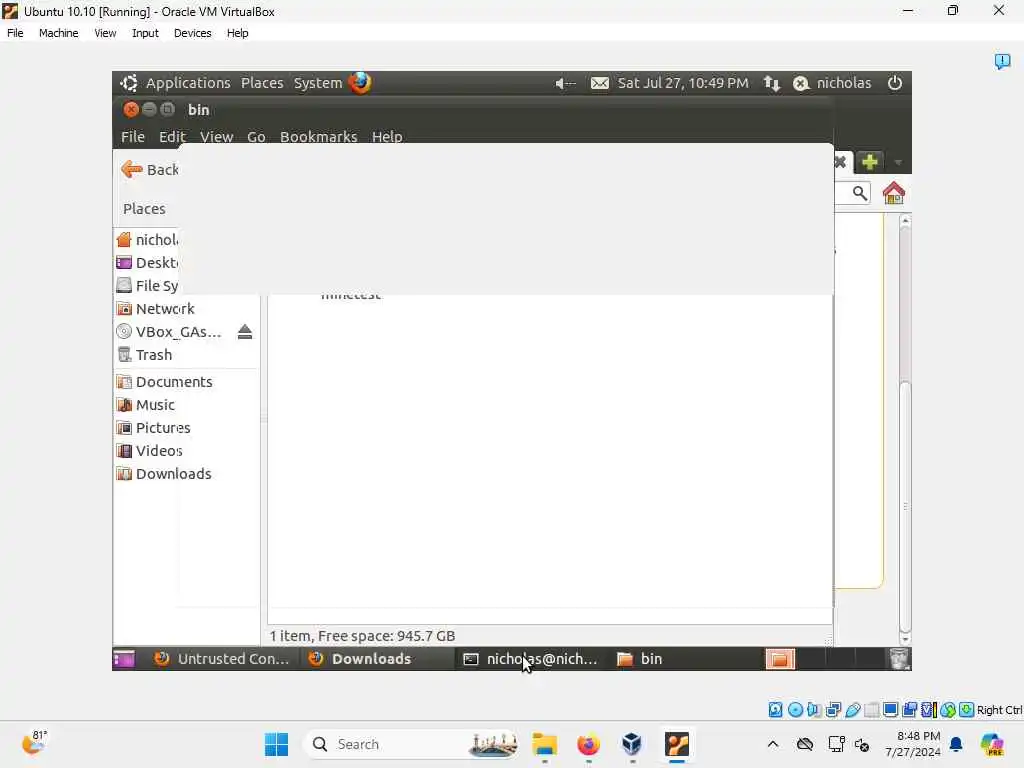1024x768 pixels.
Task: Open Downloads in the Places sidebar
Action: point(164,473)
